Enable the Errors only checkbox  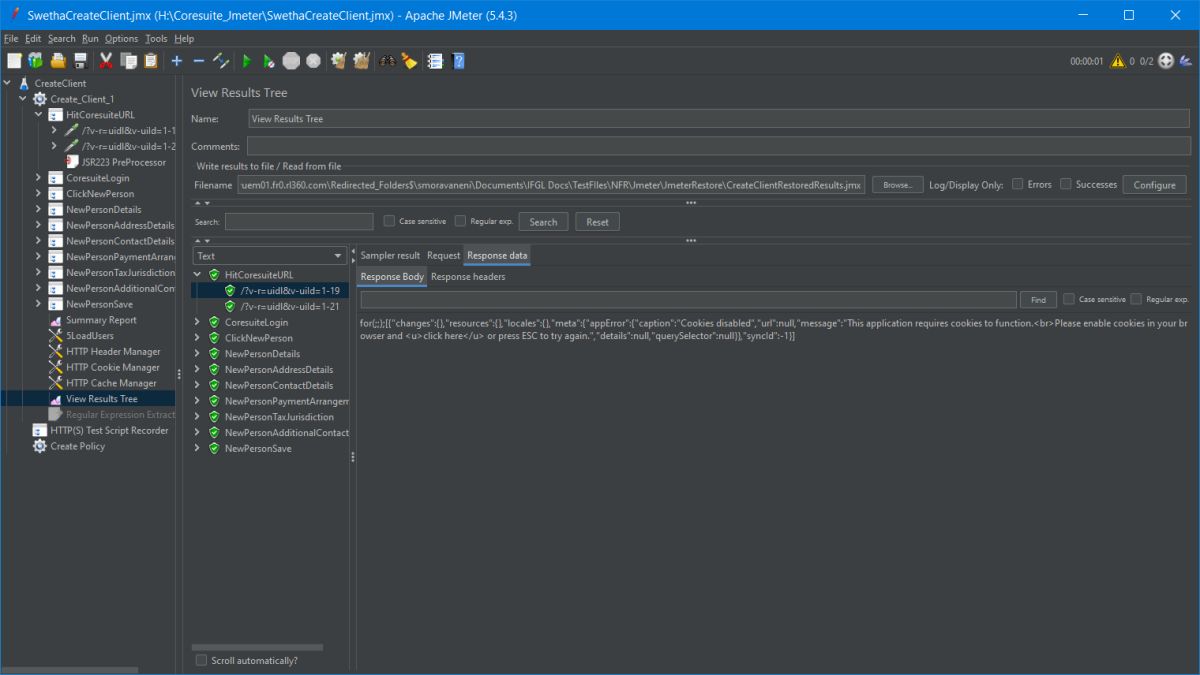click(1017, 184)
